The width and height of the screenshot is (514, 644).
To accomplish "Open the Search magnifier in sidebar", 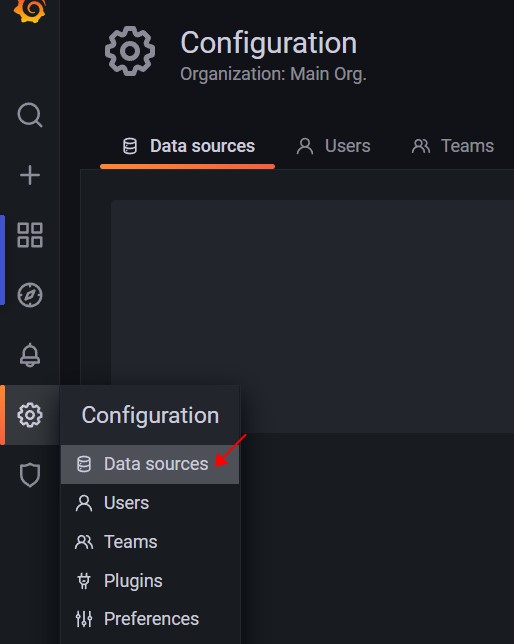I will [x=30, y=115].
